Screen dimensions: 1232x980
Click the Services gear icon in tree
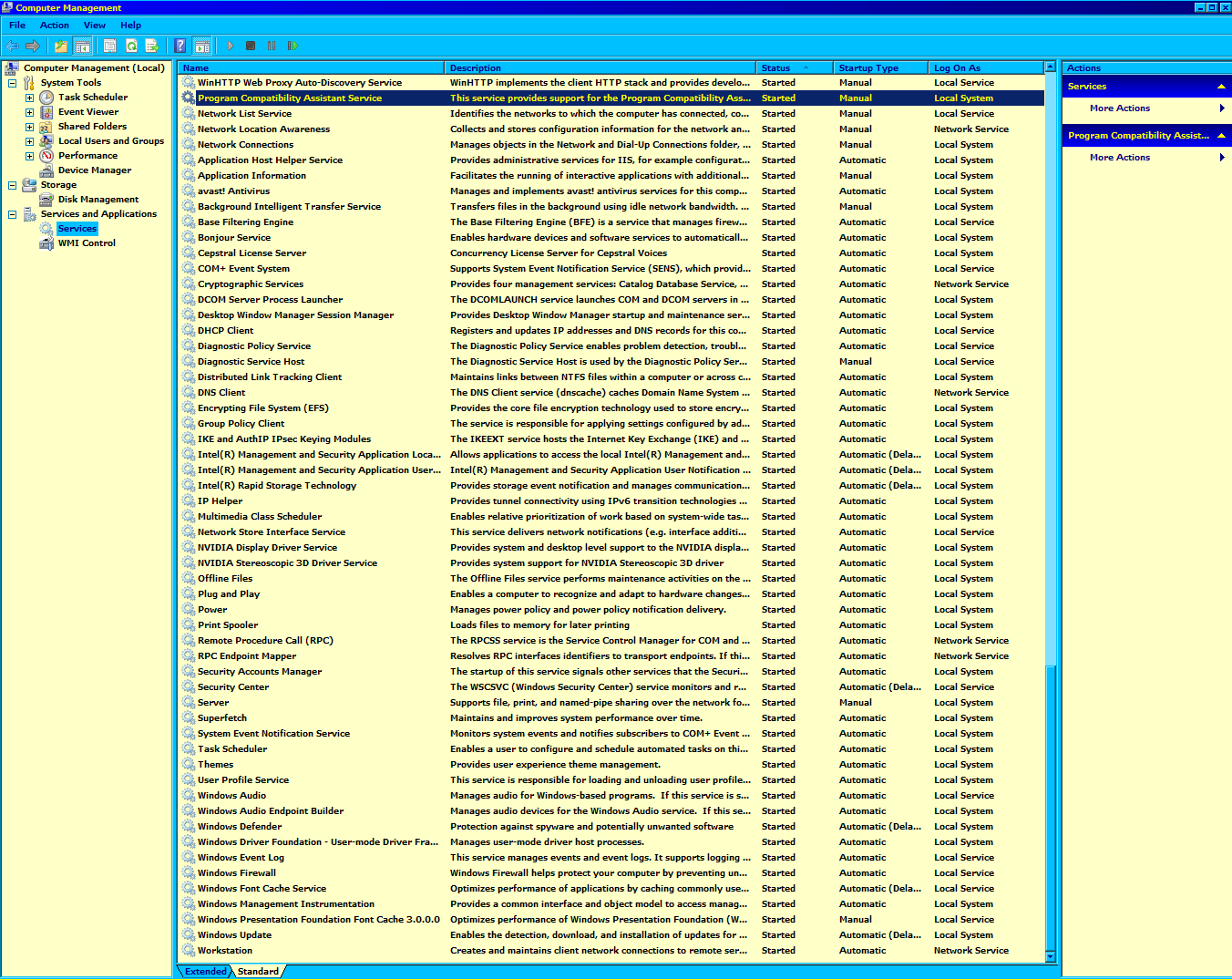click(x=46, y=229)
